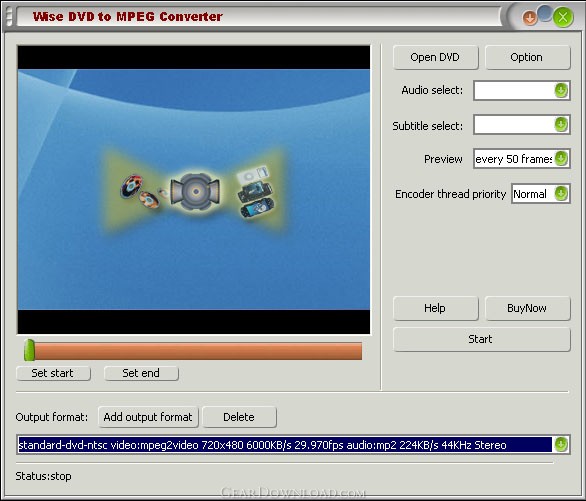Click the green X close icon
Image resolution: width=586 pixels, height=501 pixels.
pos(563,17)
